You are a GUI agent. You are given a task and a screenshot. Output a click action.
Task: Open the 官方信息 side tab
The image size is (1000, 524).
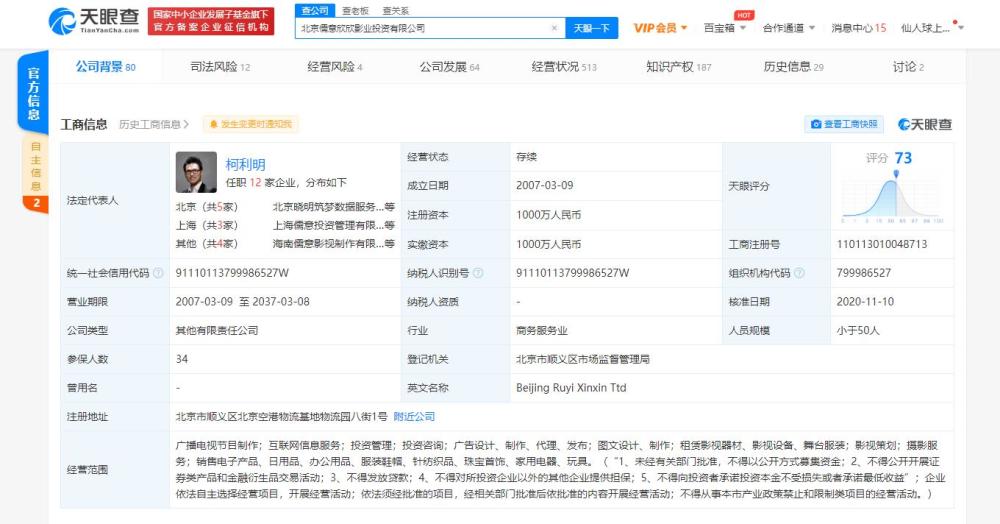[34, 93]
